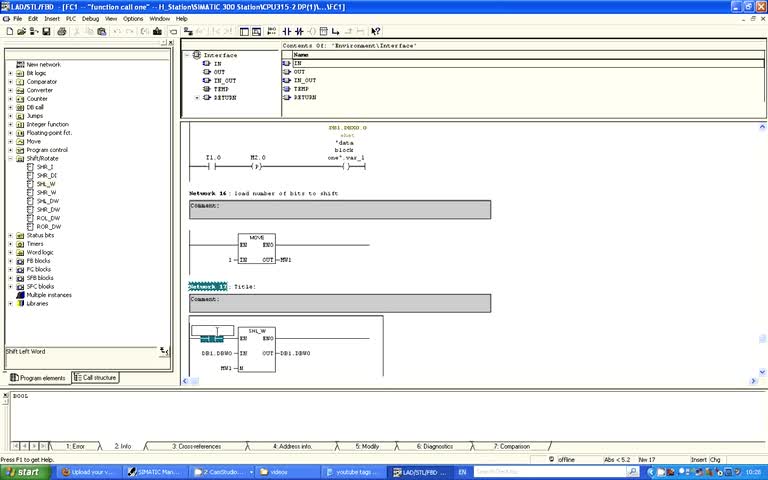Expand the RETURN interface node
Viewport: 768px width, 480px height.
(197, 98)
